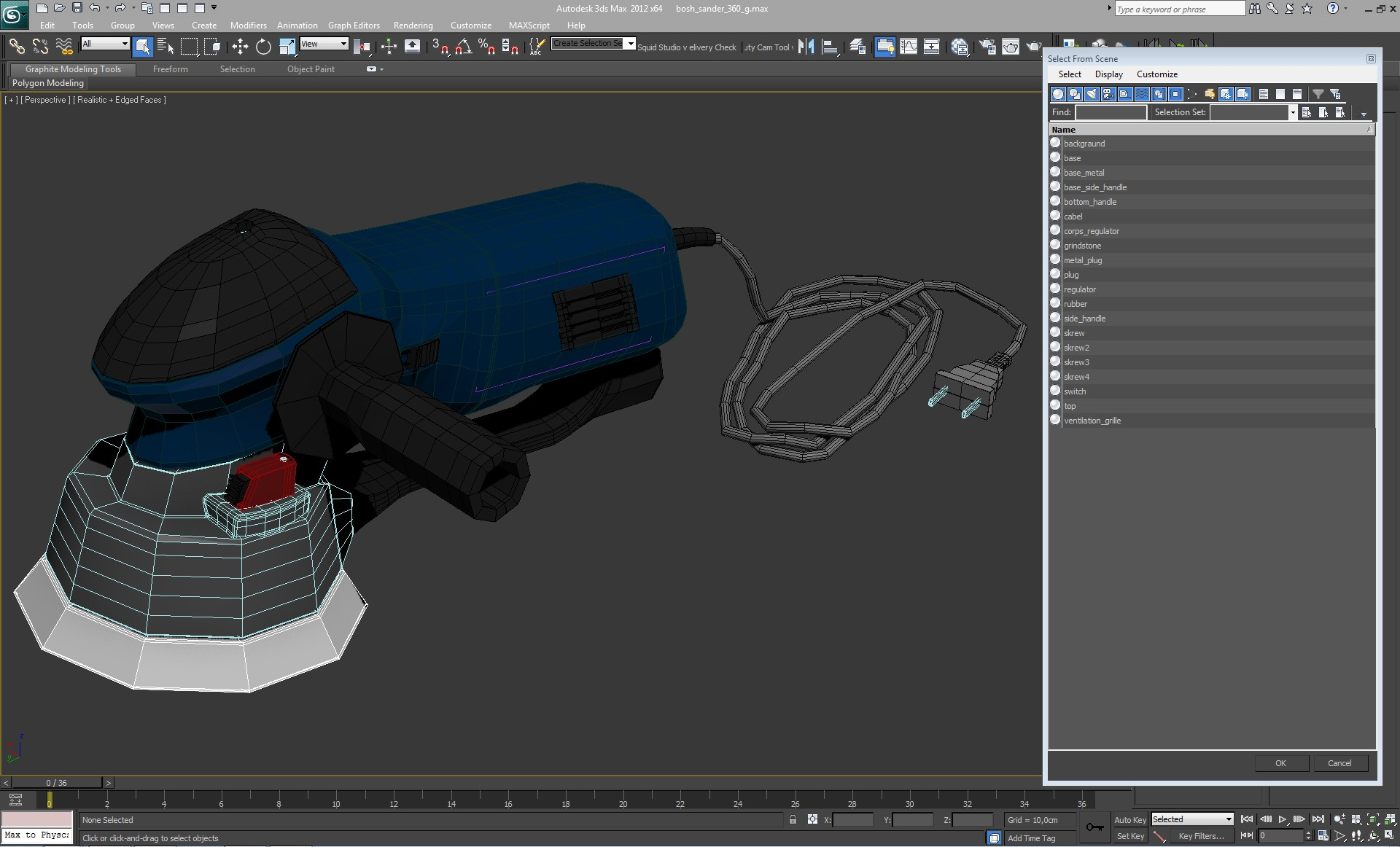Click the Set Key button
The image size is (1400, 847).
tap(1130, 837)
